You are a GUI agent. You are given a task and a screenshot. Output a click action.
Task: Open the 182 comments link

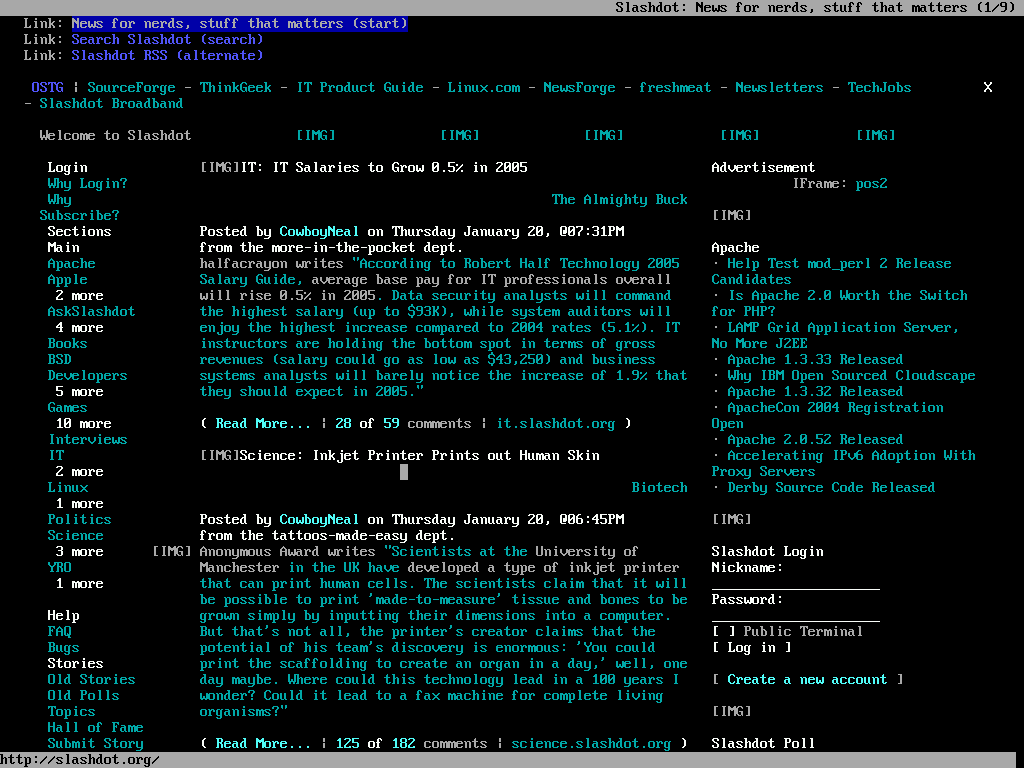pos(403,744)
